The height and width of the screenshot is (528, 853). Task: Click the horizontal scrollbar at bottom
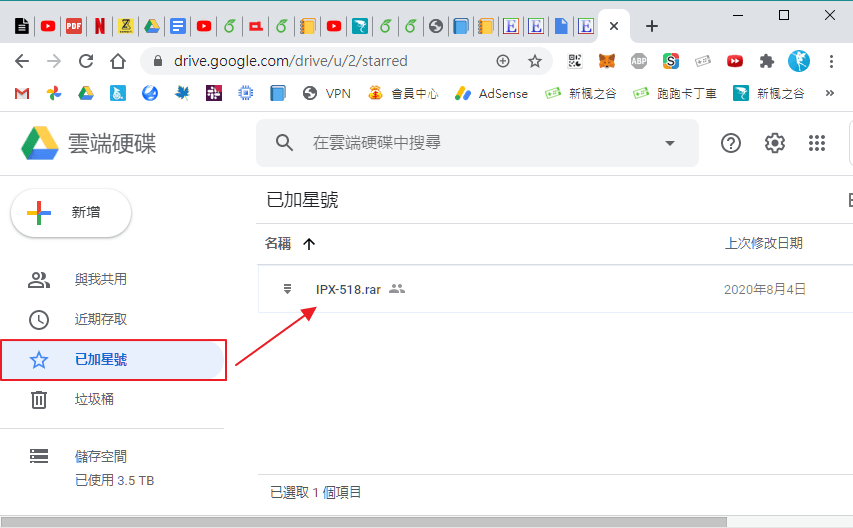363,523
